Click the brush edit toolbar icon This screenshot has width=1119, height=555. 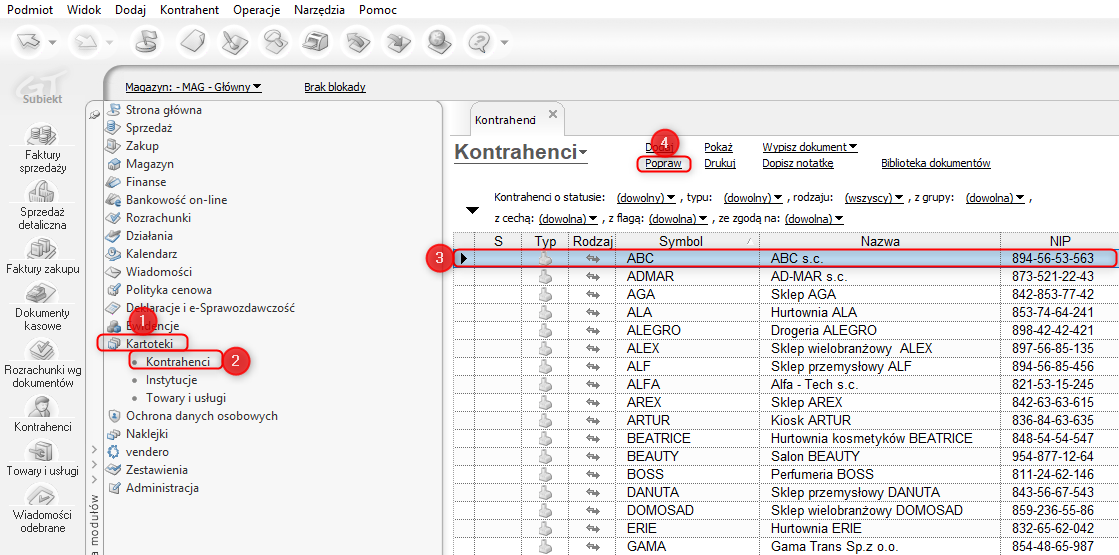coord(232,43)
